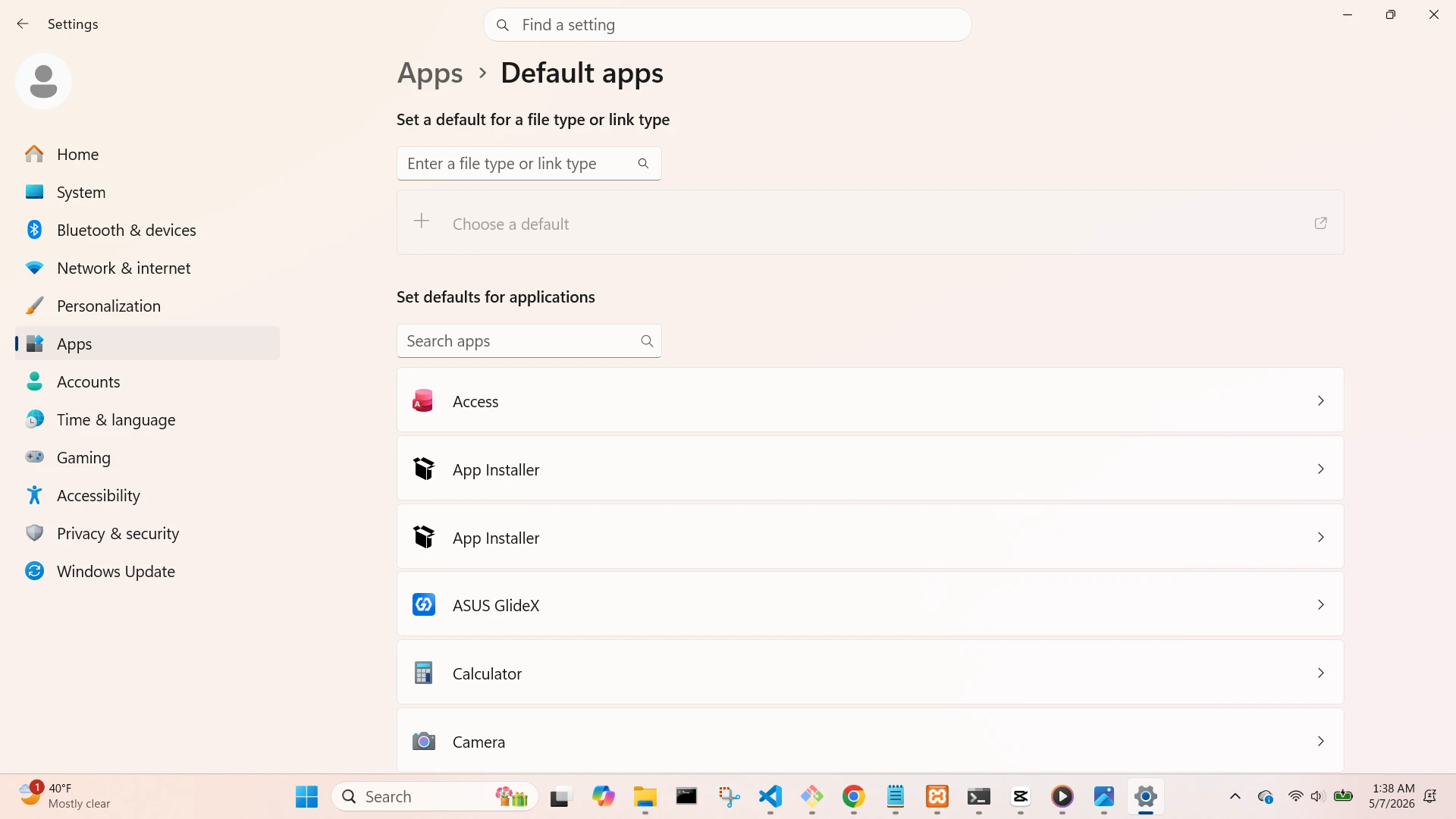The image size is (1456, 819).
Task: Open the ASUS GlideX defaults row
Action: [870, 604]
